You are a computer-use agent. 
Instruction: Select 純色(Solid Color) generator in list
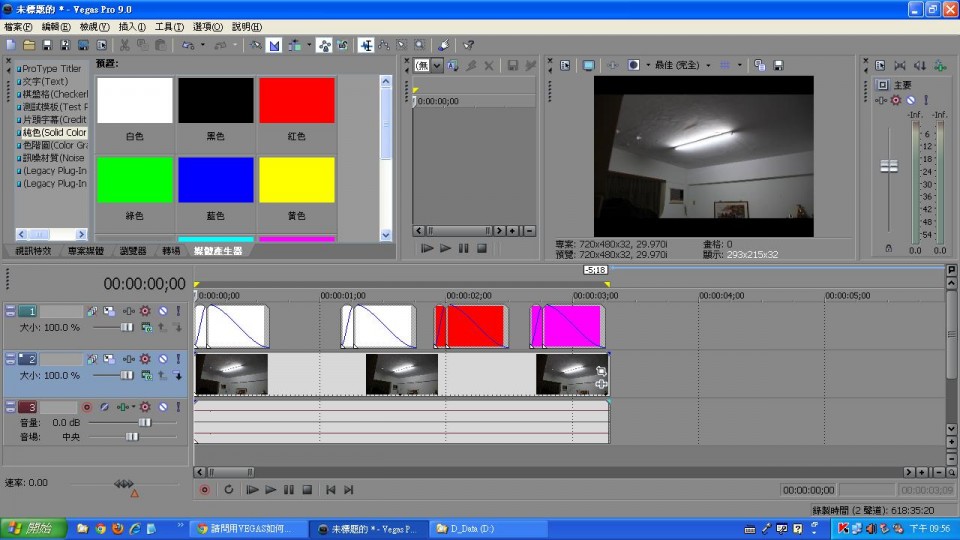(x=52, y=132)
